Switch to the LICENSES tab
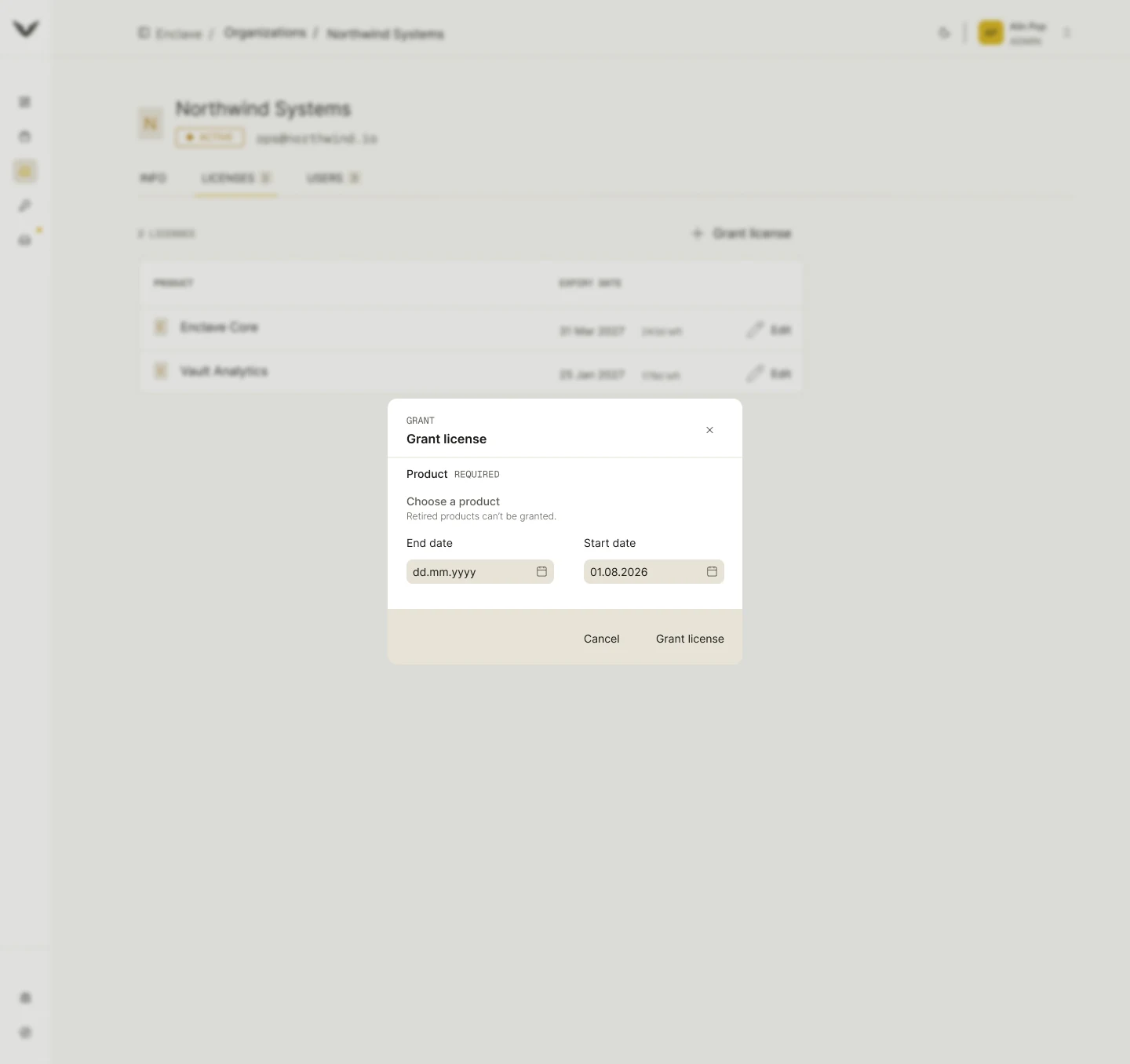The image size is (1130, 1064). tap(235, 178)
